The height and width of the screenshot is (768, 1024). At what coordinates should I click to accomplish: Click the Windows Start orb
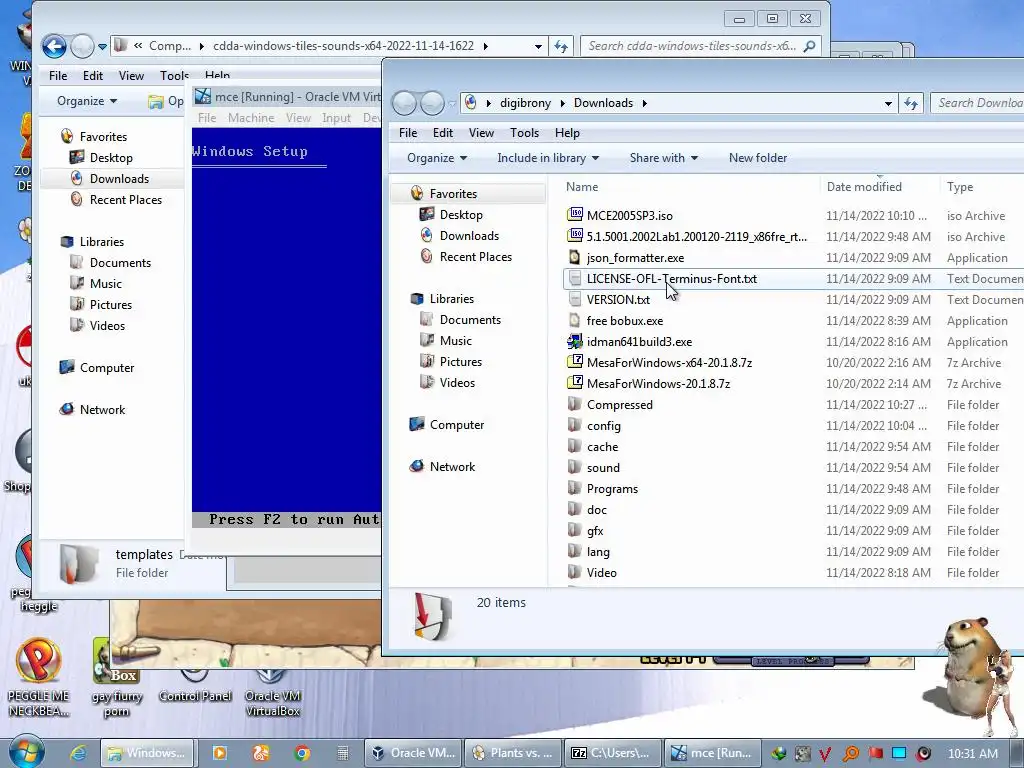(x=27, y=752)
